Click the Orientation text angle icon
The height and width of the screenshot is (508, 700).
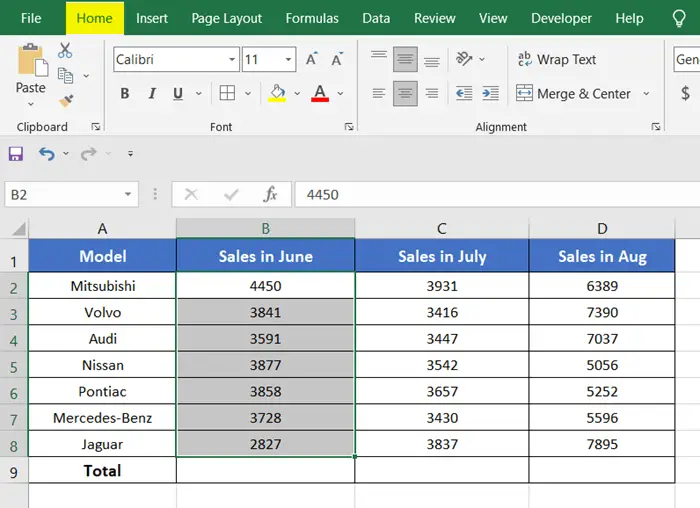tap(464, 59)
